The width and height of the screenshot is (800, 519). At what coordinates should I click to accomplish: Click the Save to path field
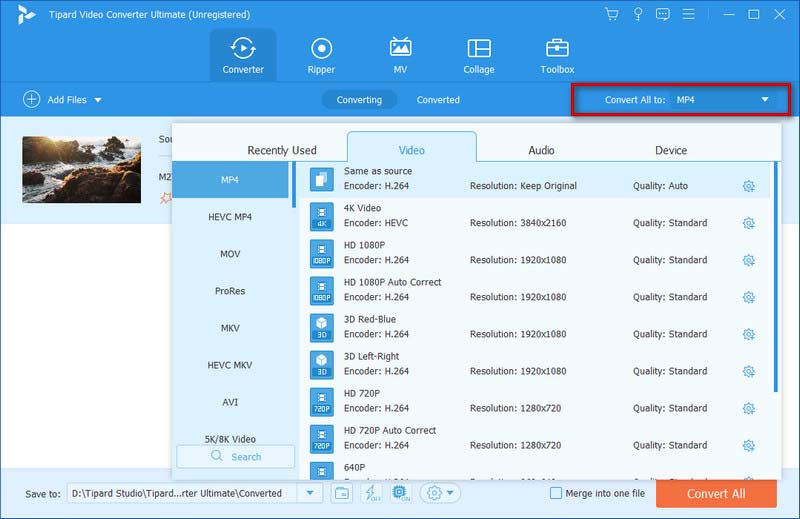(184, 493)
